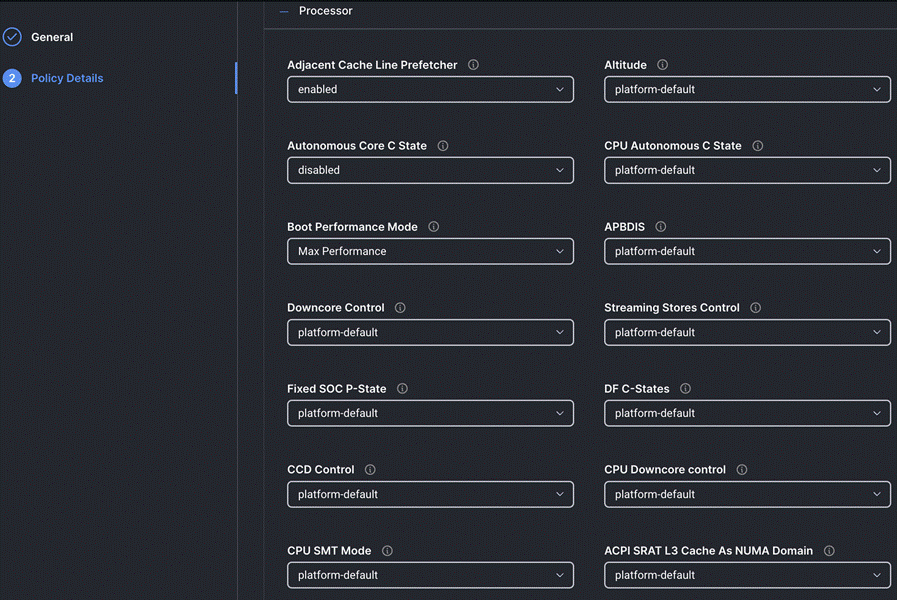The image size is (897, 600).
Task: Click the info icon beside ACPI SRAT L3 Cache
Action: click(829, 550)
